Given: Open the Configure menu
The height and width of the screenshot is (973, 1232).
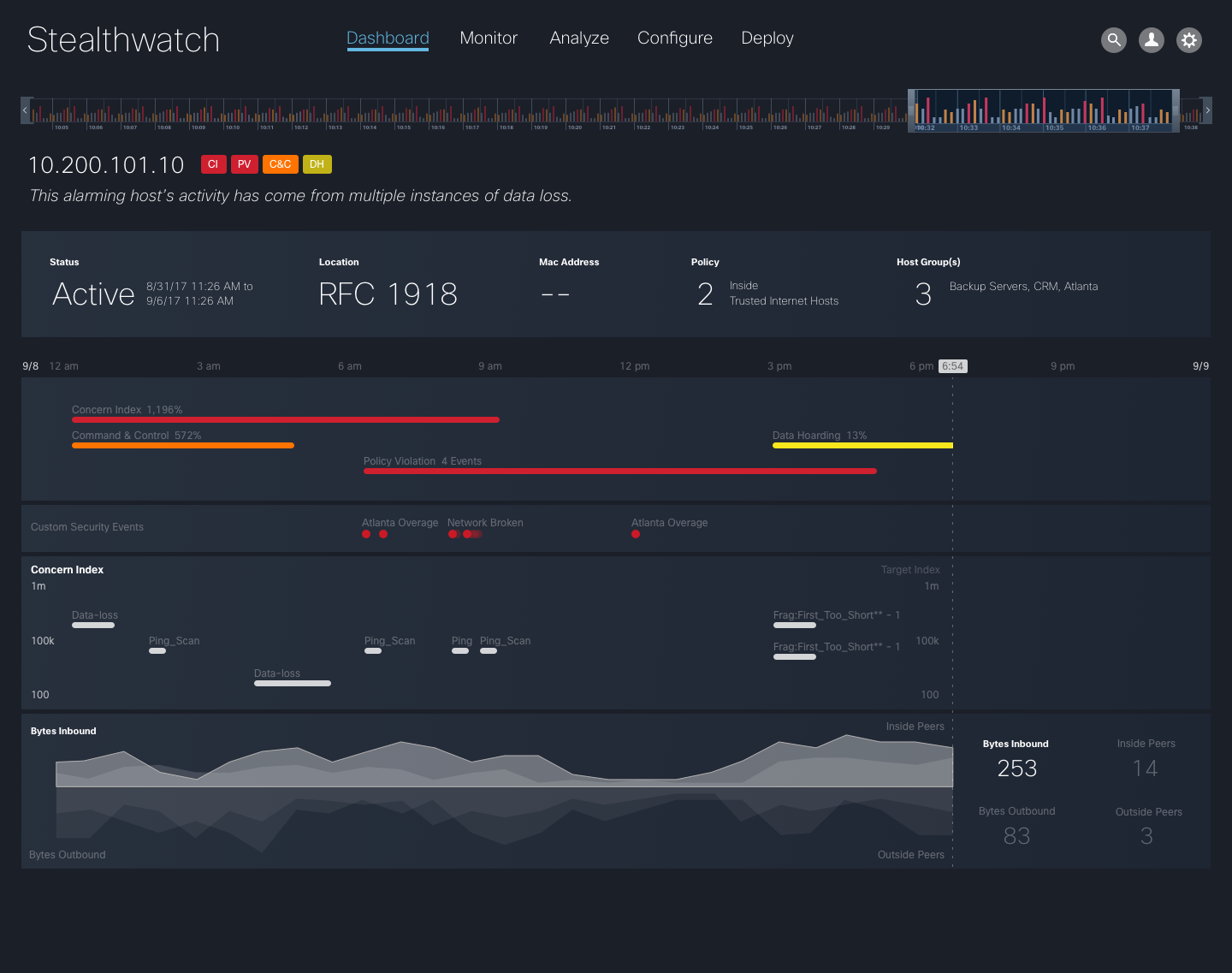Looking at the screenshot, I should point(675,39).
